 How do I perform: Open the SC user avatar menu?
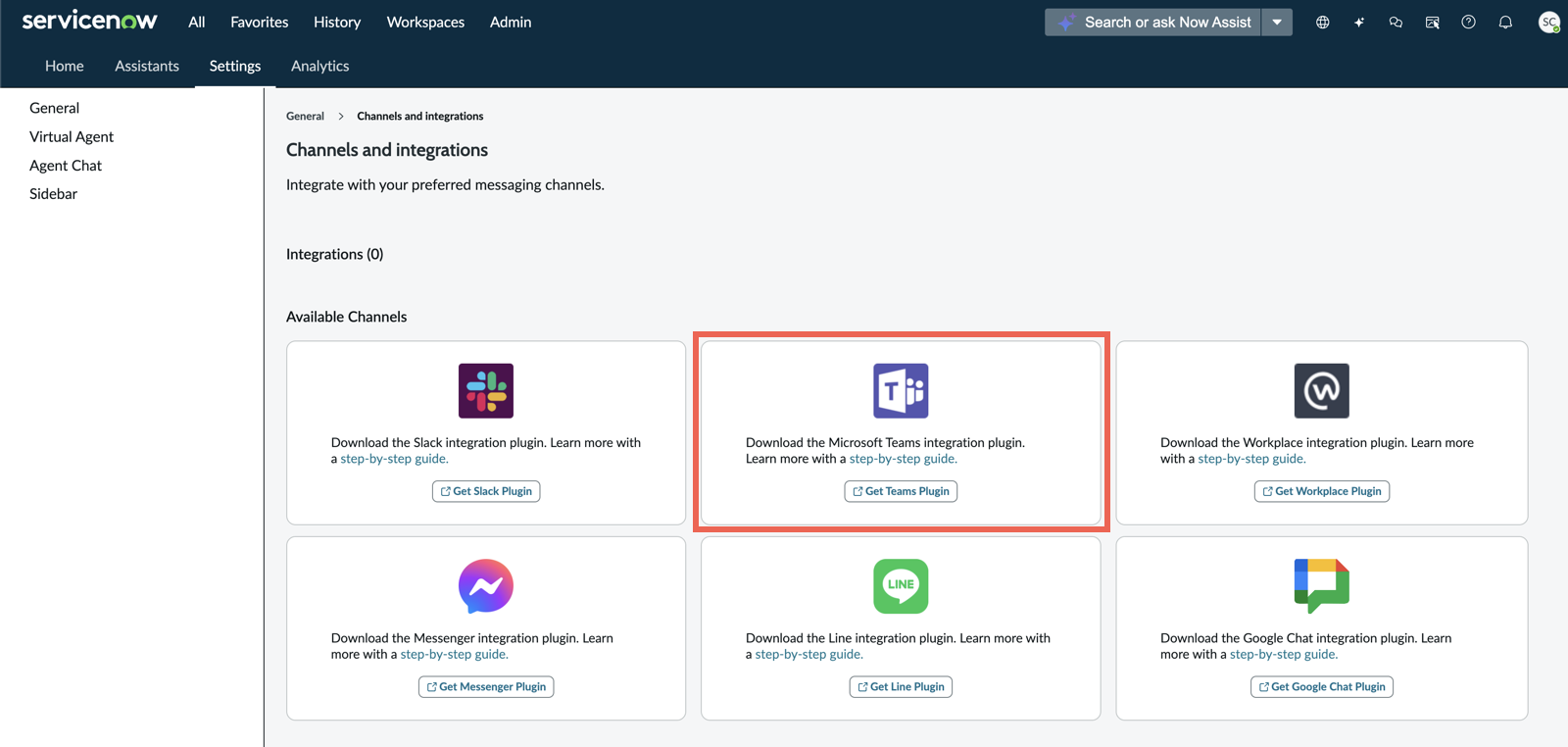pyautogui.click(x=1548, y=22)
